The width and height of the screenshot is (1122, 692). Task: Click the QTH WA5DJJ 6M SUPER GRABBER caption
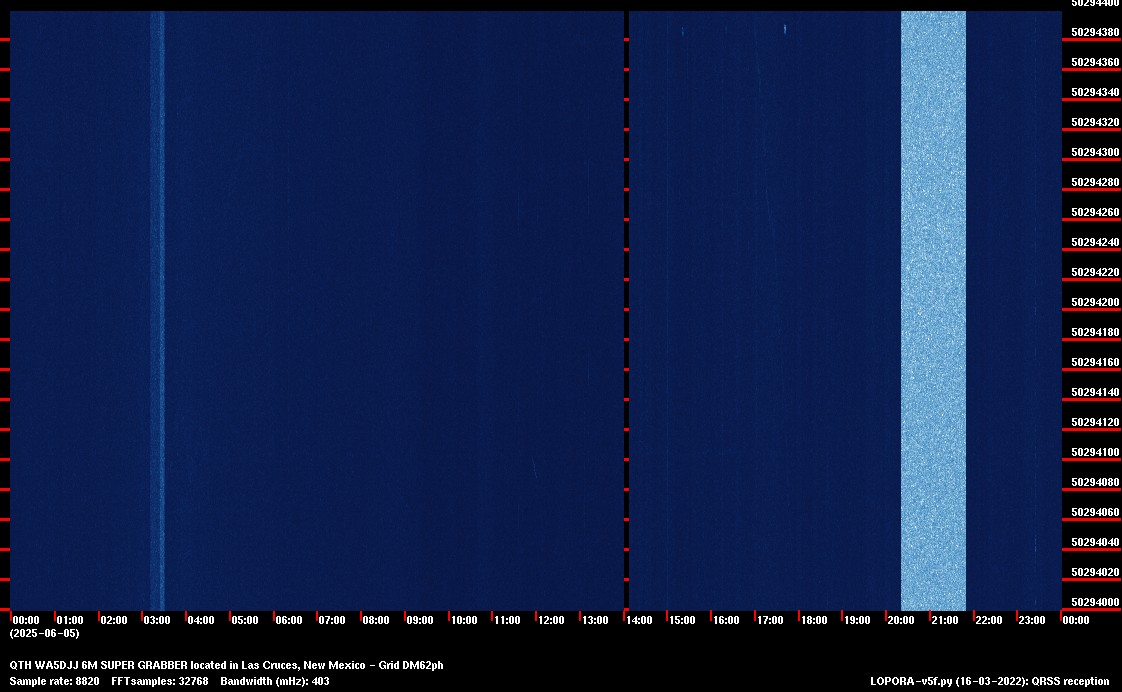(x=226, y=666)
